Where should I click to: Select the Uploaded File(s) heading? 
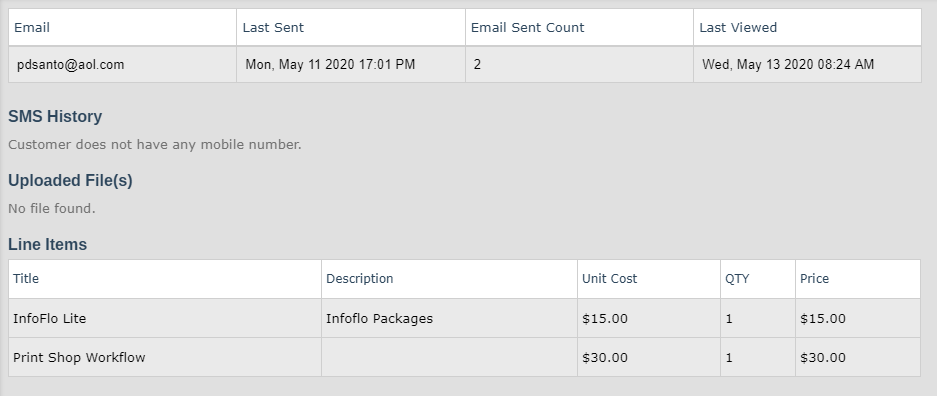[x=71, y=180]
